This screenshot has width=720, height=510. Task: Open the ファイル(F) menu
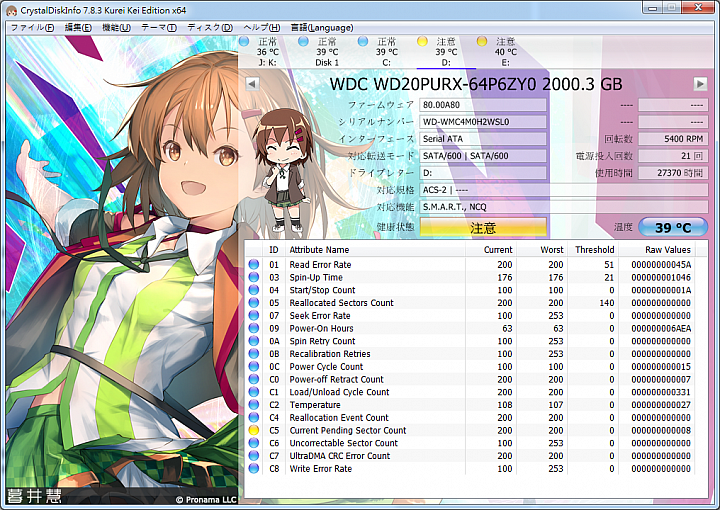(32, 28)
